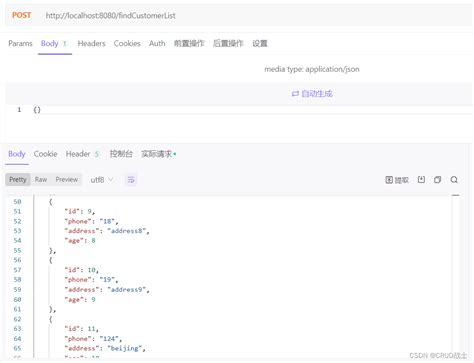Open the response Cookie tab

[45, 154]
